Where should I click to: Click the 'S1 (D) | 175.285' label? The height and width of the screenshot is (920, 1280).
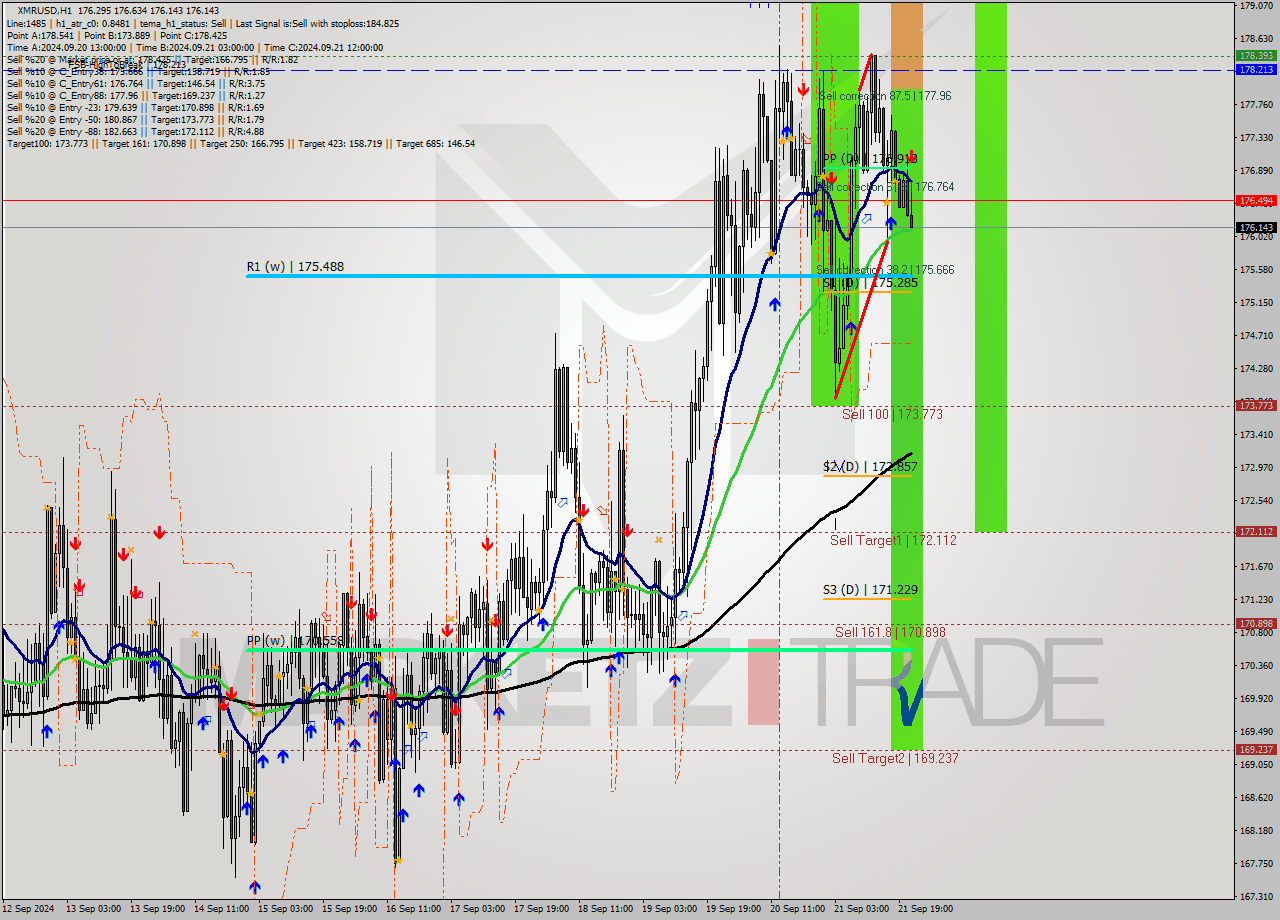870,283
